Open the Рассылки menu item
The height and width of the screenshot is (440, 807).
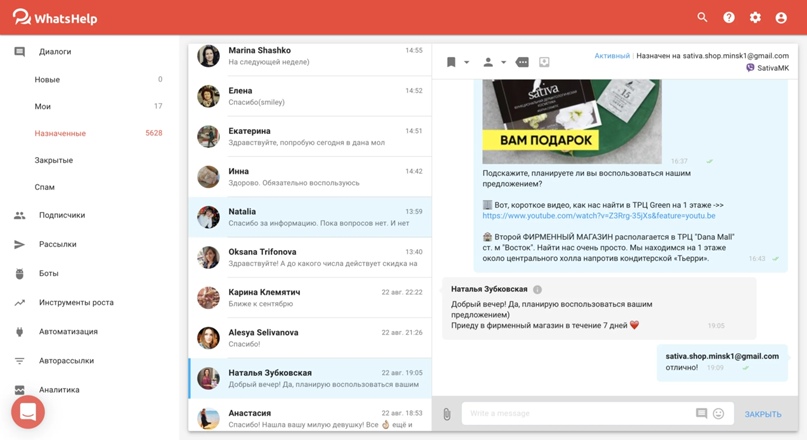[57, 244]
